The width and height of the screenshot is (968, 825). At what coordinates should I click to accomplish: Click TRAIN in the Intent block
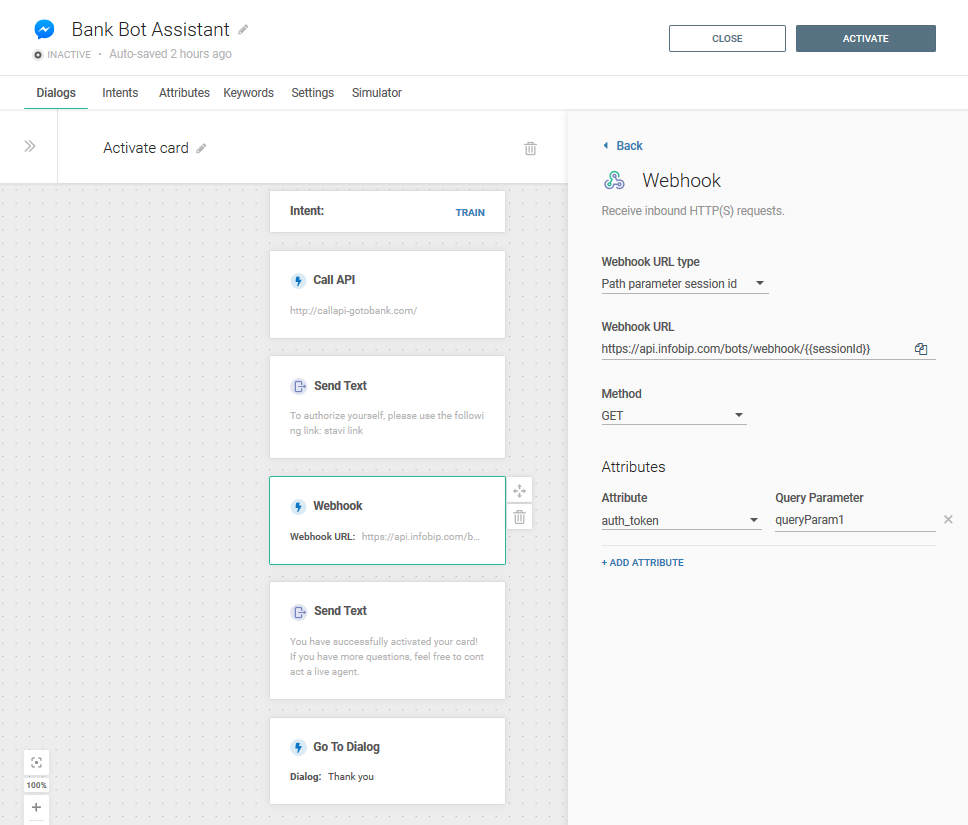(x=470, y=212)
